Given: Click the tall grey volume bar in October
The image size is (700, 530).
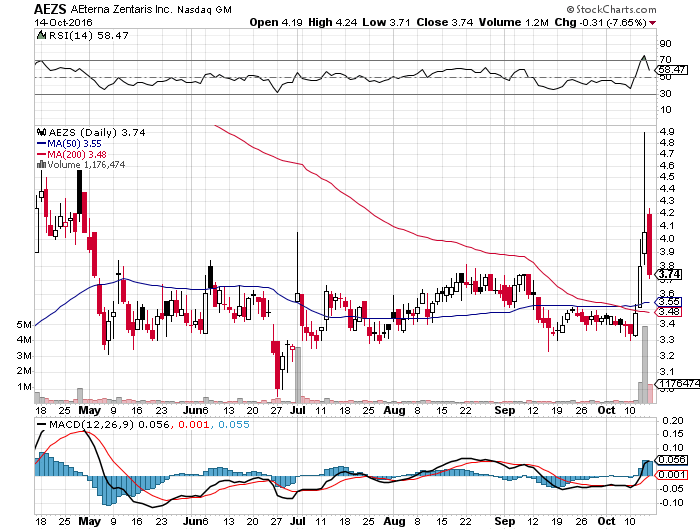Looking at the screenshot, I should tap(645, 364).
